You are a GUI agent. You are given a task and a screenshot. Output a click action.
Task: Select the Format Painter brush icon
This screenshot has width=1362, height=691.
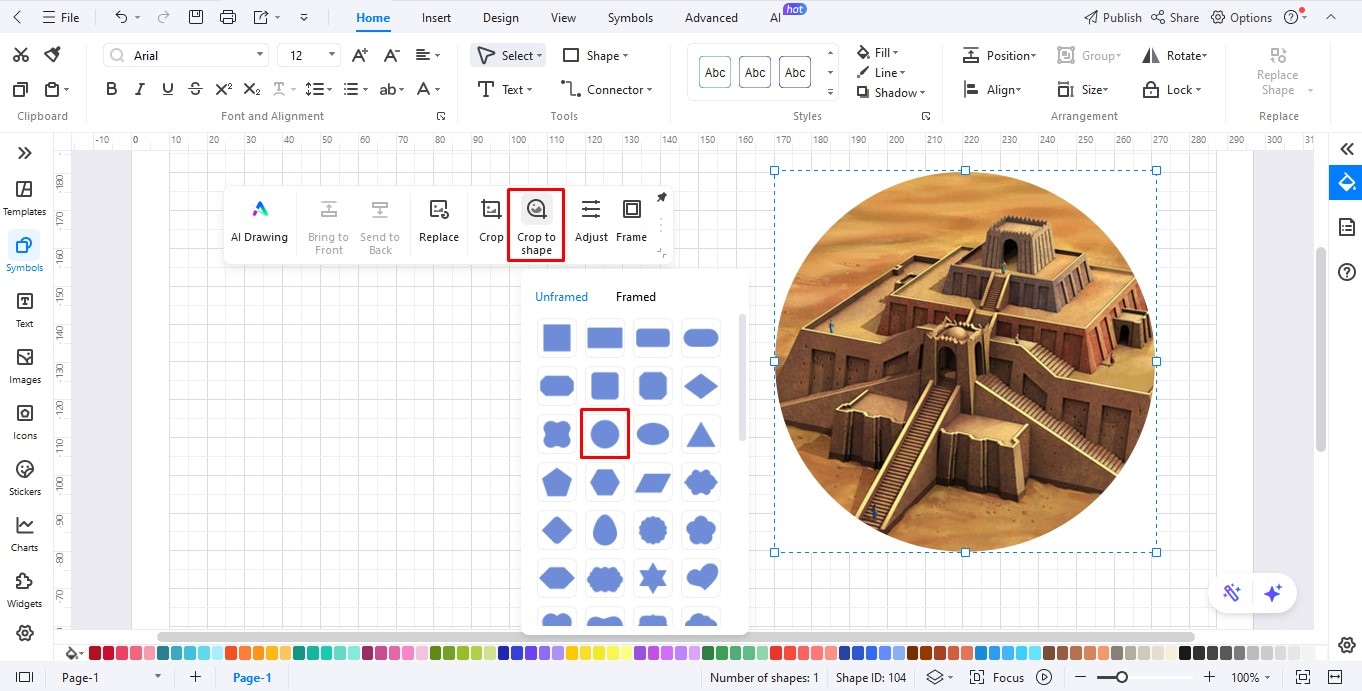[x=52, y=55]
